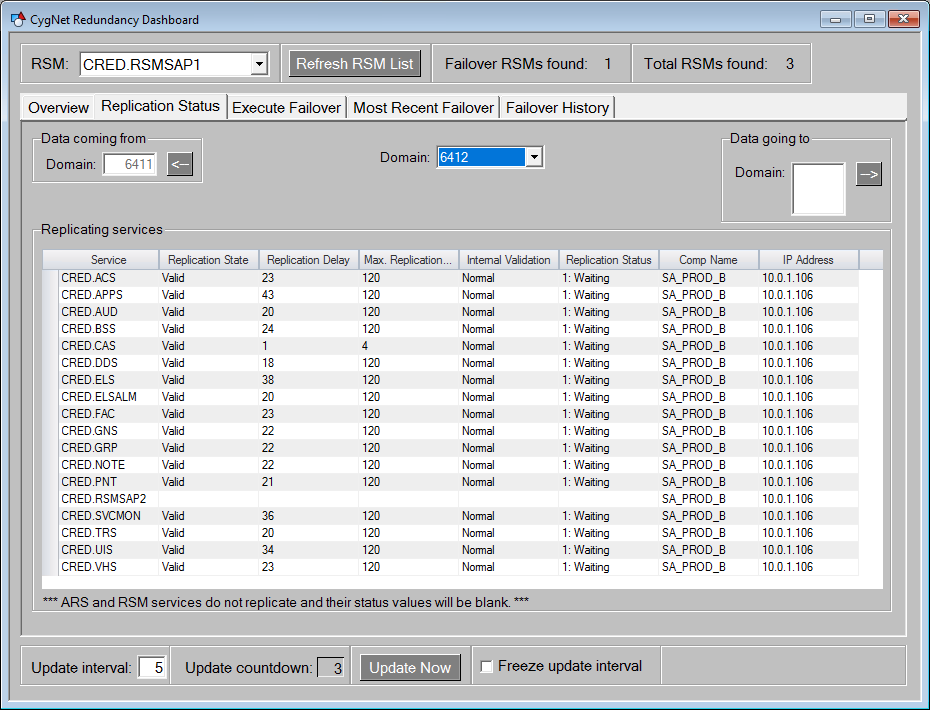Go to the Most Recent Failover tab
The width and height of the screenshot is (930, 710).
[423, 108]
